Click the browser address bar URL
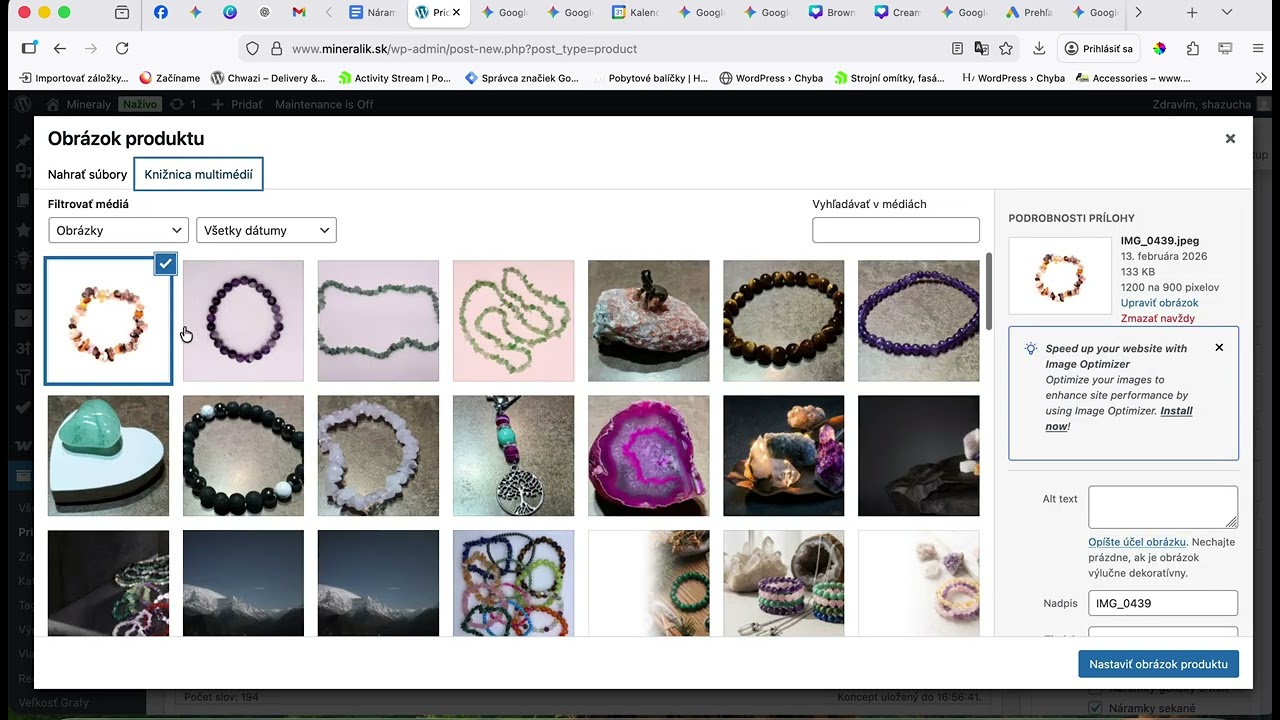Screen dimensions: 1280x720 (464, 48)
